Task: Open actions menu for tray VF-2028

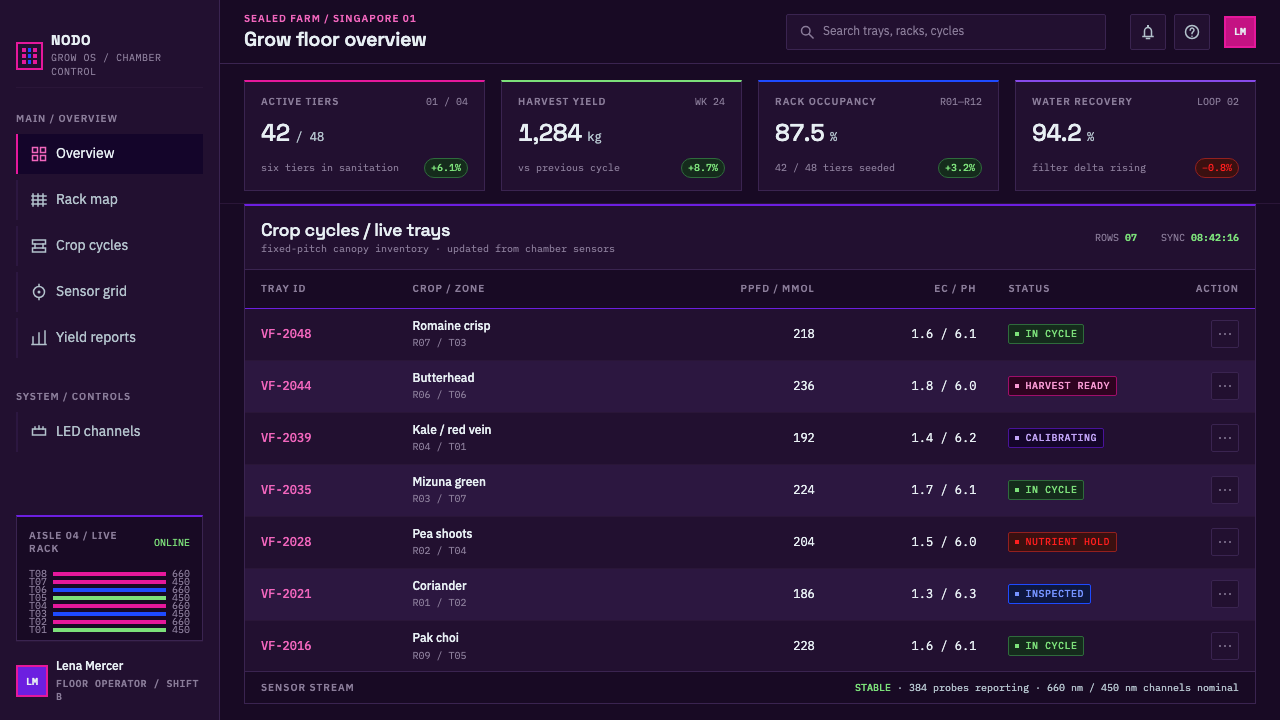Action: coord(1225,542)
